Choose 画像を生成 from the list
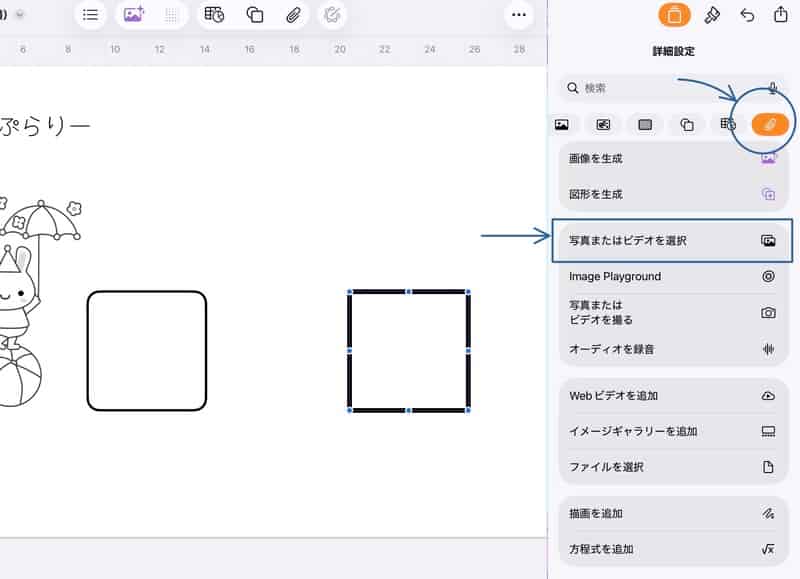Image resolution: width=800 pixels, height=579 pixels. click(x=672, y=159)
